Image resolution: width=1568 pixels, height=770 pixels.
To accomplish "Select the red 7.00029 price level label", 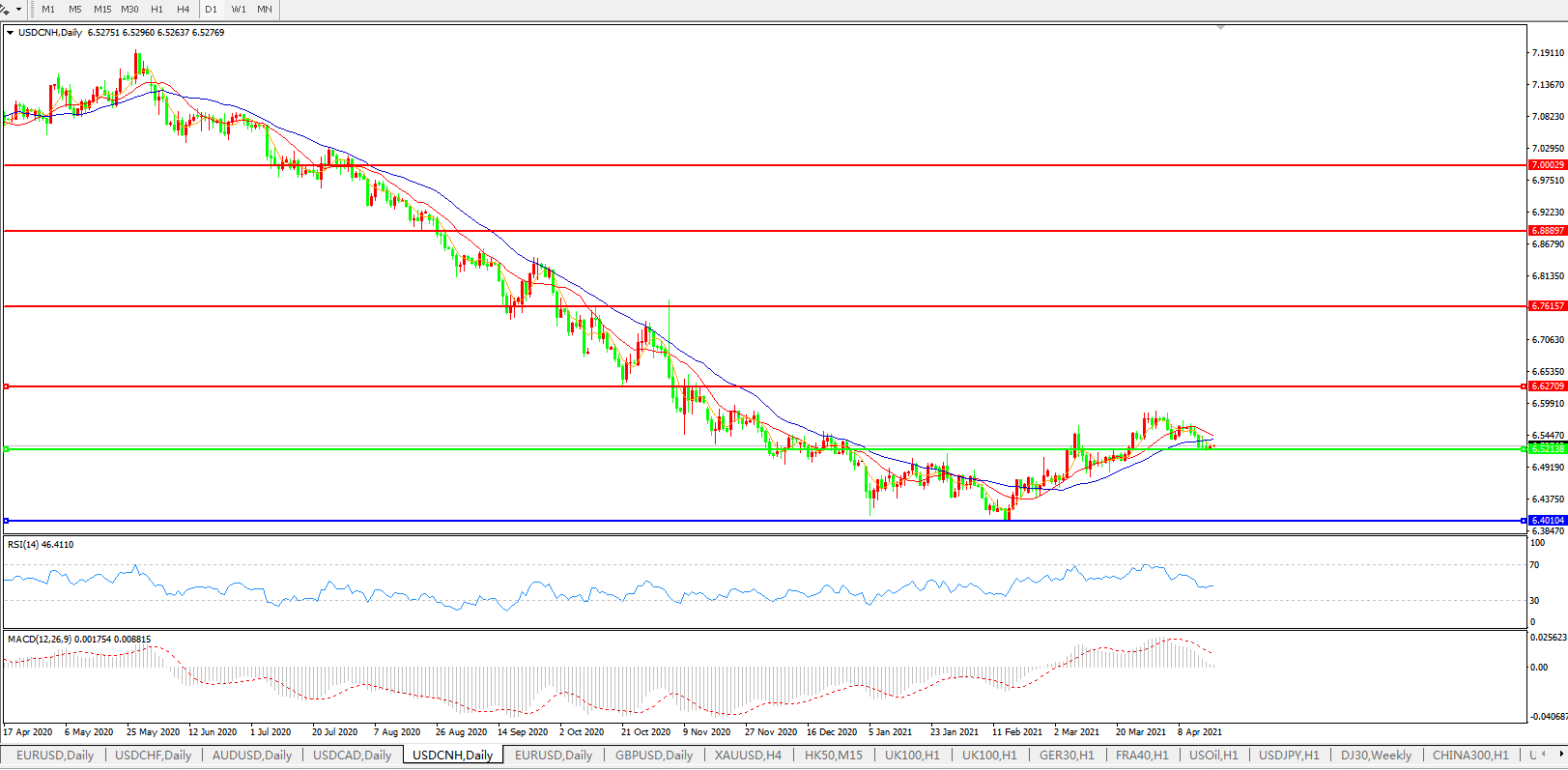I will pos(1547,165).
